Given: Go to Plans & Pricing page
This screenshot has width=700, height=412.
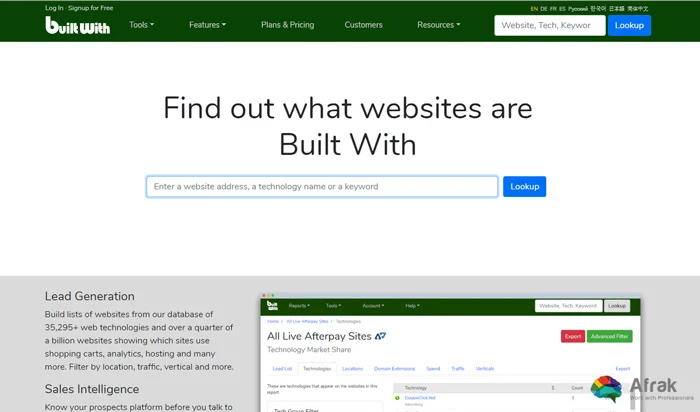Looking at the screenshot, I should (288, 25).
